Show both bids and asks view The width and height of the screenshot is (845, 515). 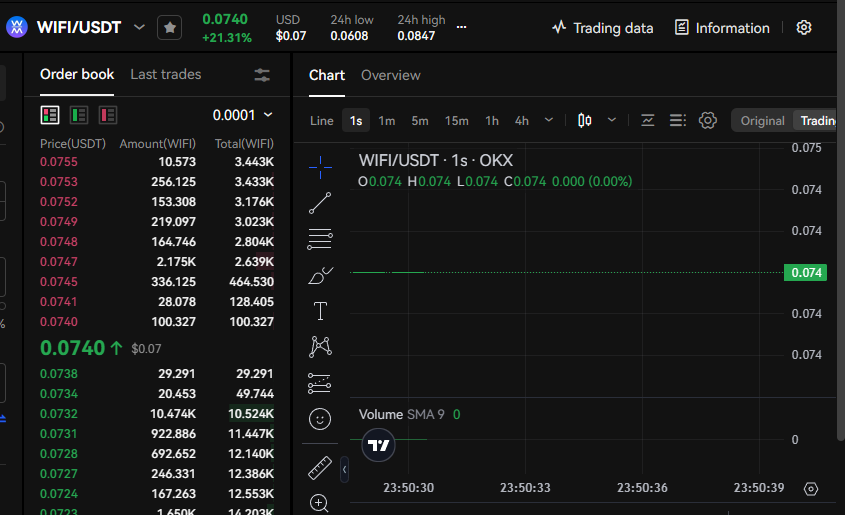50,115
